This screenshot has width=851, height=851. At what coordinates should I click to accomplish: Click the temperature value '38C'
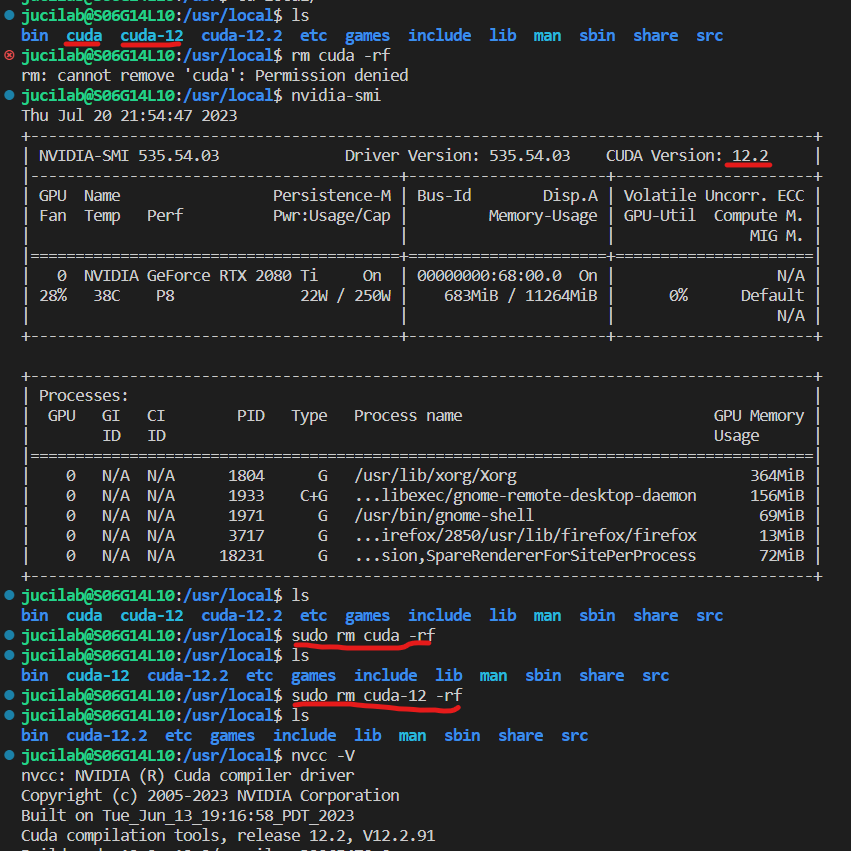106,296
